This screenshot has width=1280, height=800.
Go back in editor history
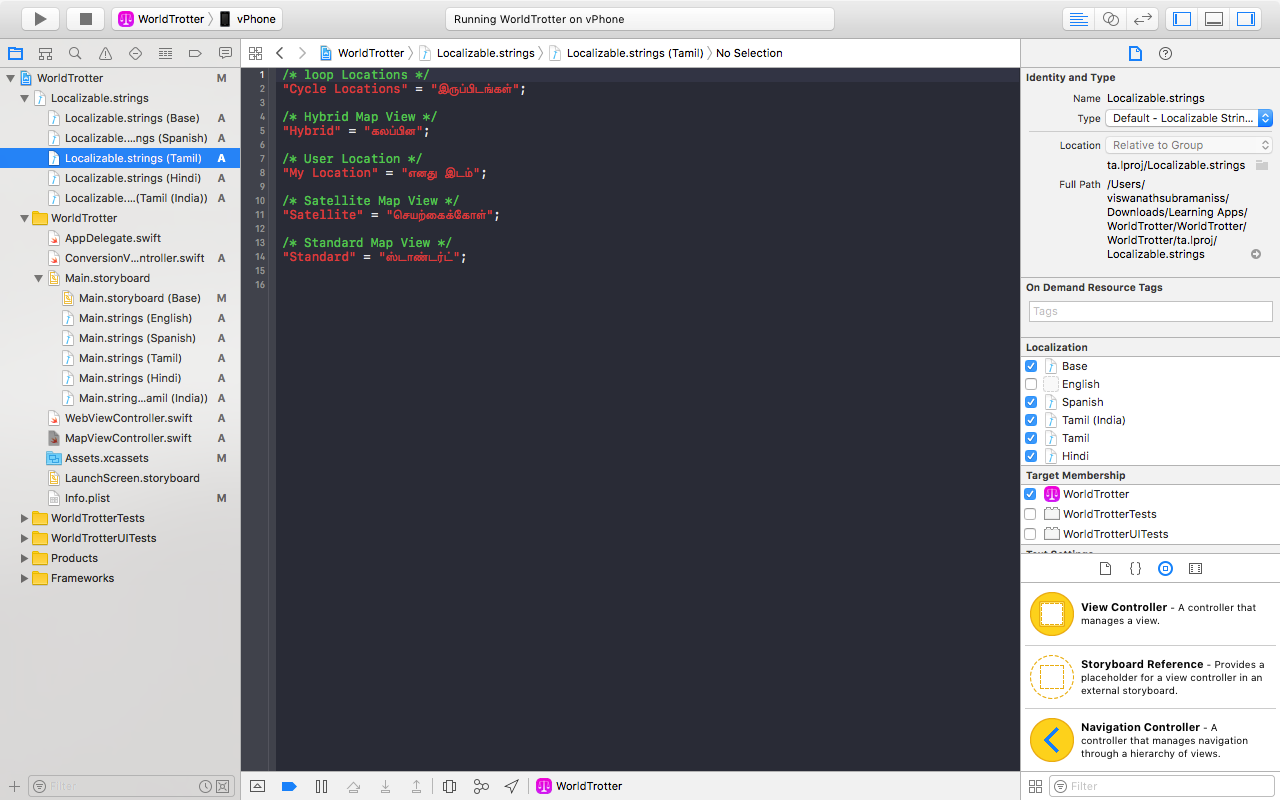click(279, 53)
